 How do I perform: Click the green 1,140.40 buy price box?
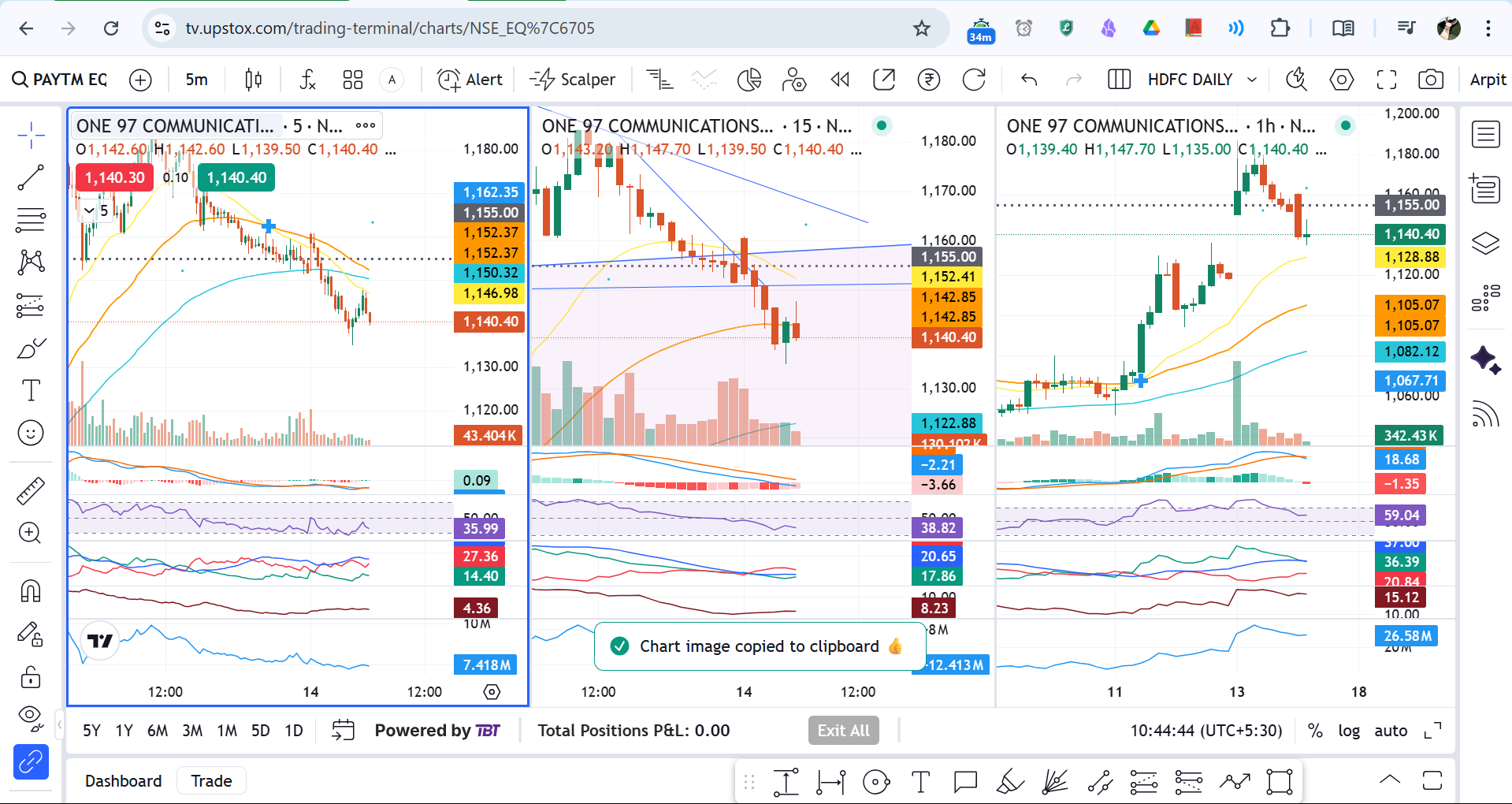point(236,177)
